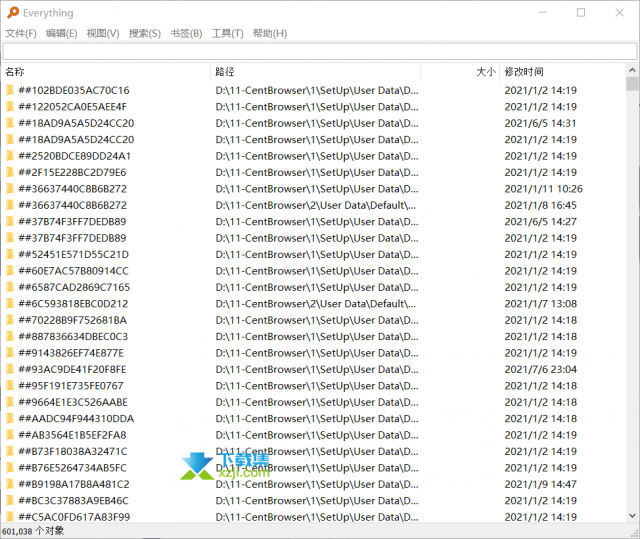Open the 帮助(H) menu
Screen dimensions: 640x539
270,33
